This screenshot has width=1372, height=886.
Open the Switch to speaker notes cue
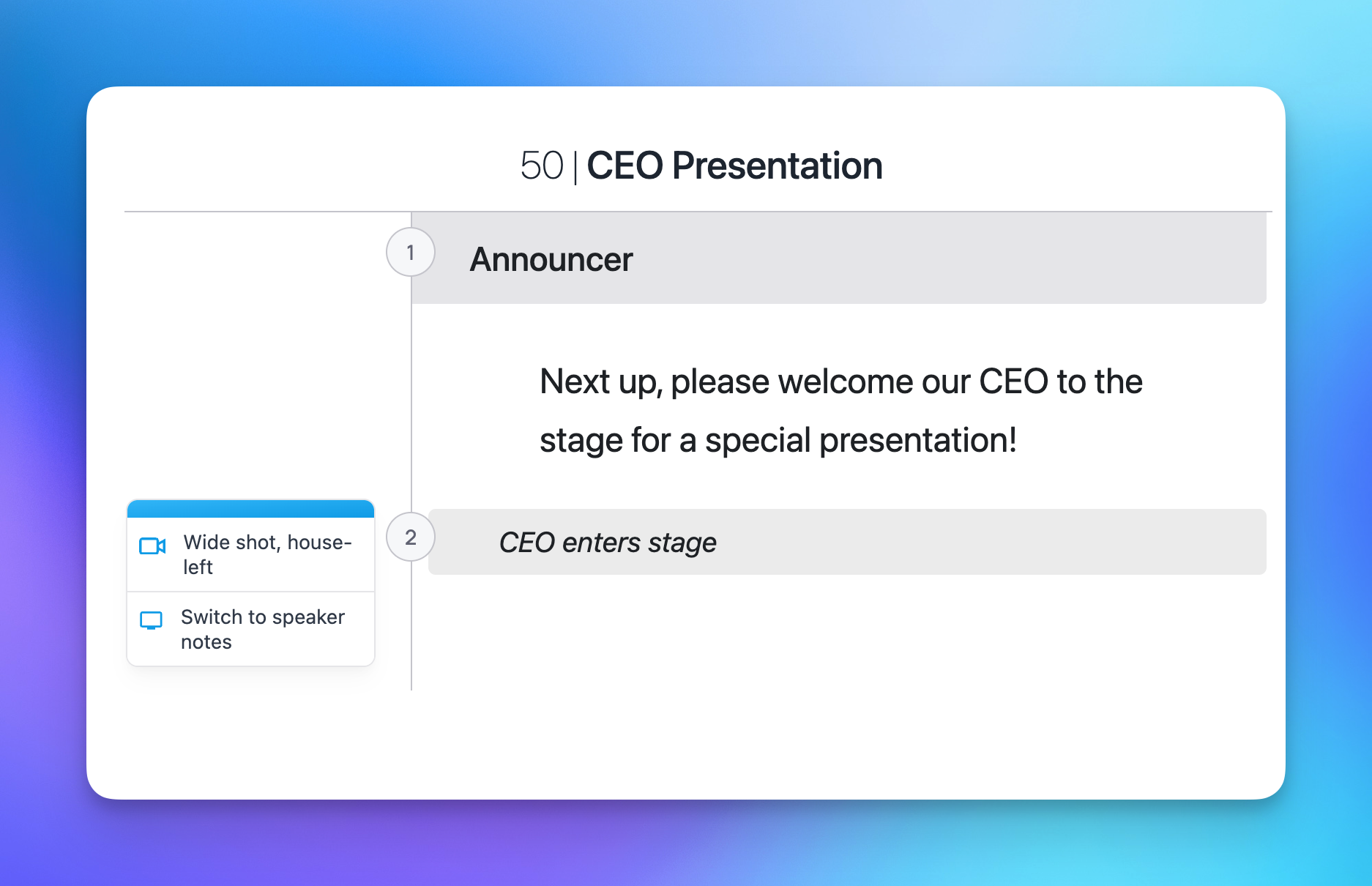pos(250,630)
